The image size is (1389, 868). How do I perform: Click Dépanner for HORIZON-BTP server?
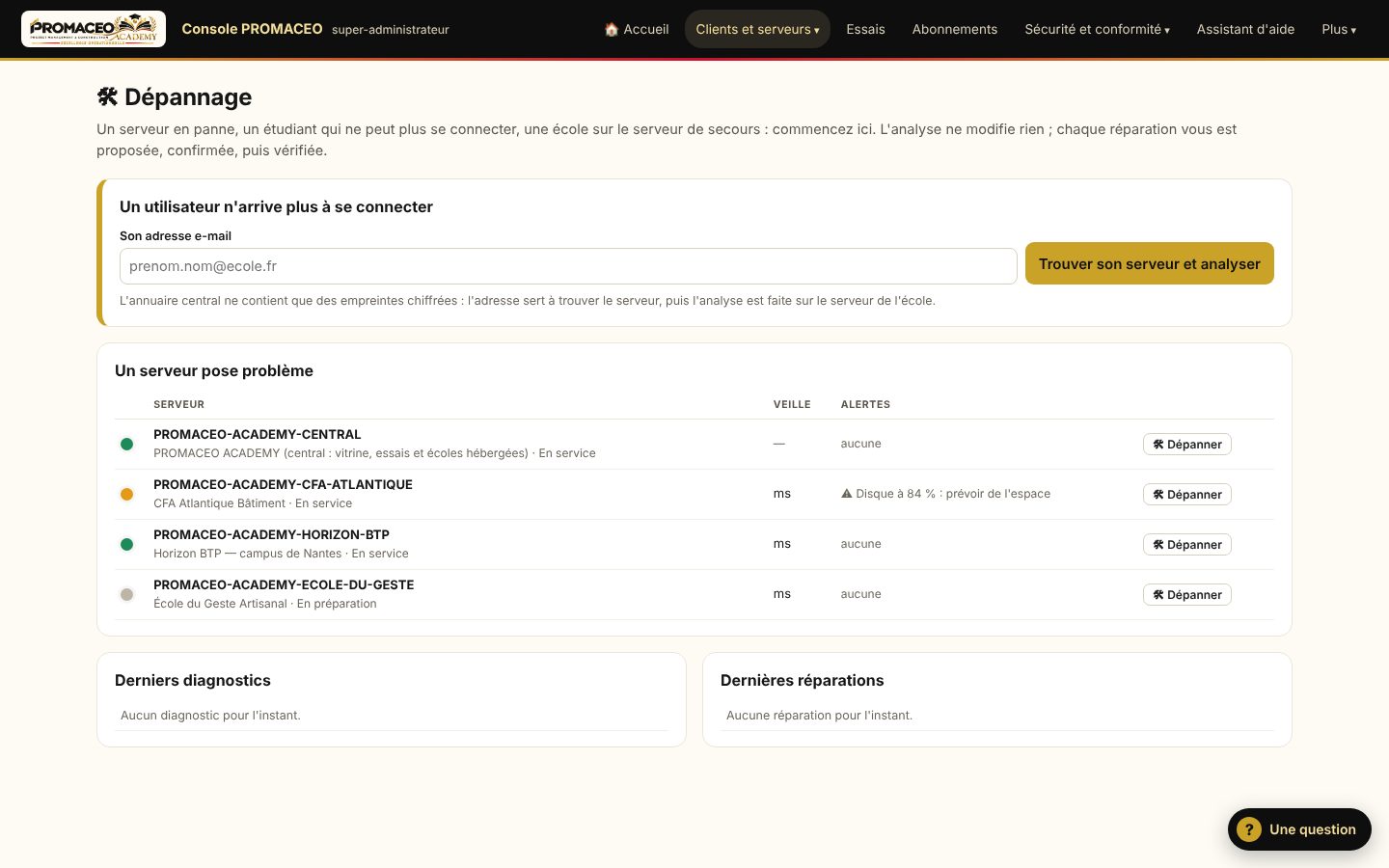point(1187,545)
